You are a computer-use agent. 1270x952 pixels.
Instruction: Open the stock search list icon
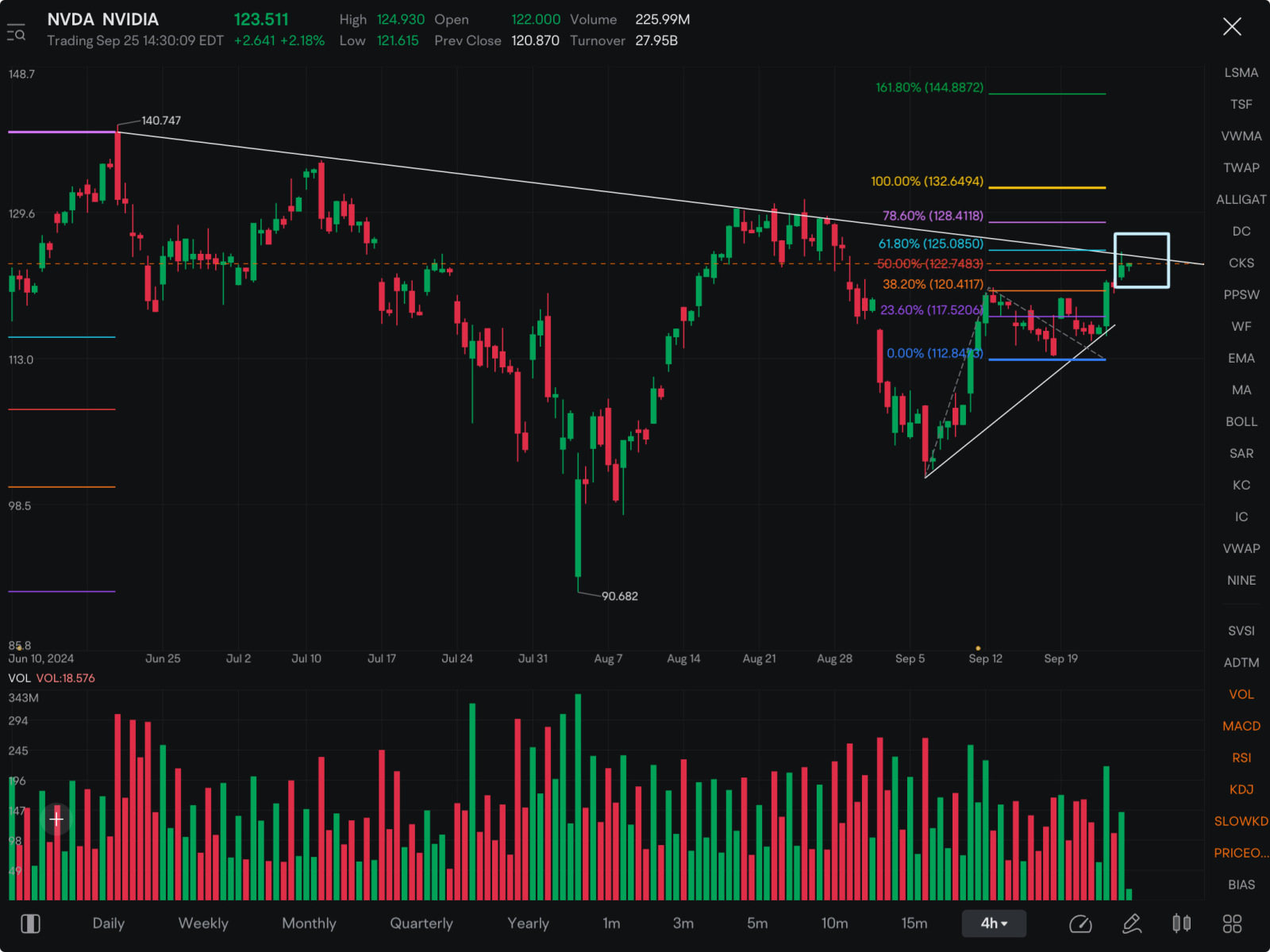pyautogui.click(x=16, y=33)
